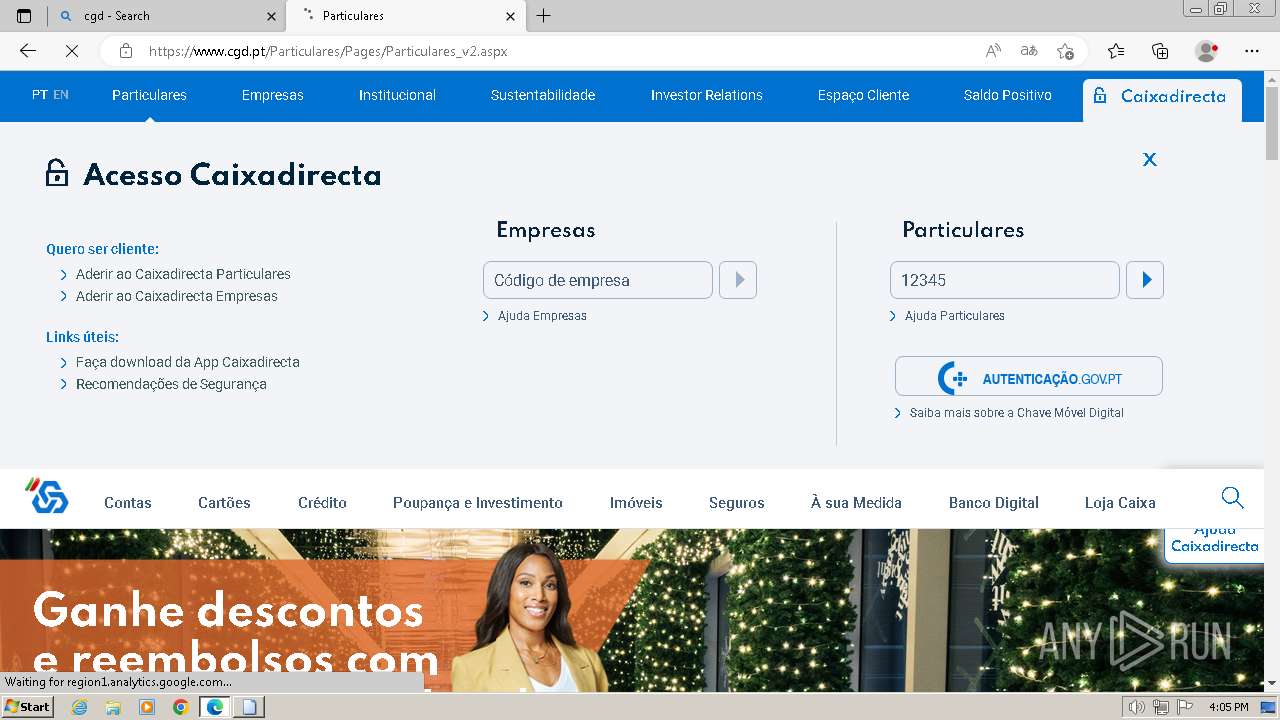Open Institucional top menu
Image resolution: width=1280 pixels, height=720 pixels.
pyautogui.click(x=397, y=95)
